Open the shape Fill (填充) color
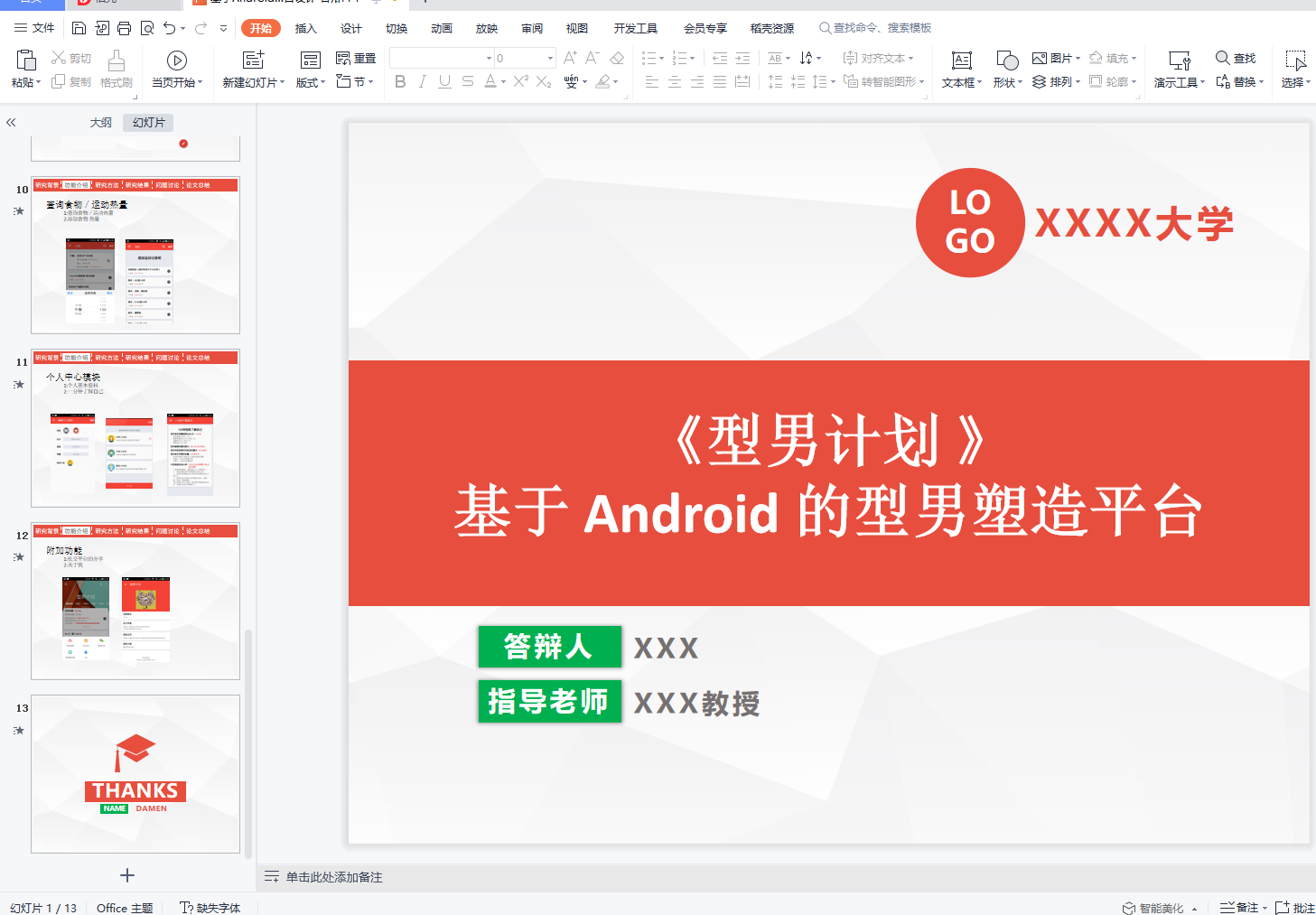 click(1113, 58)
